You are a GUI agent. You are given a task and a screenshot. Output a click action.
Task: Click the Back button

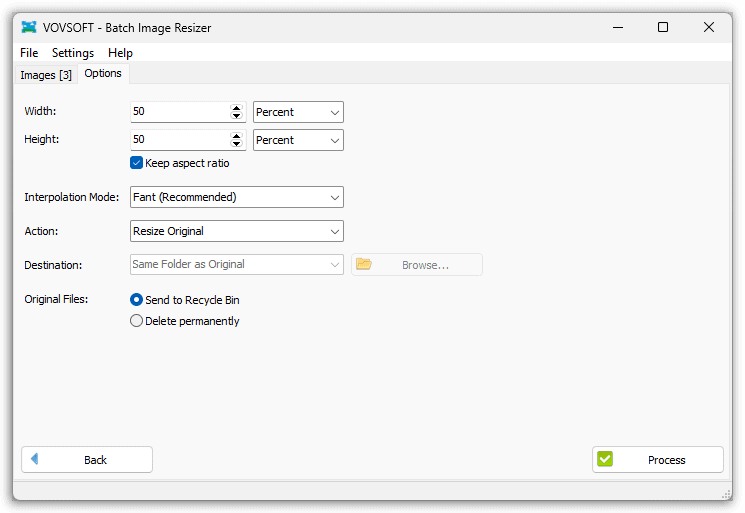[x=87, y=459]
